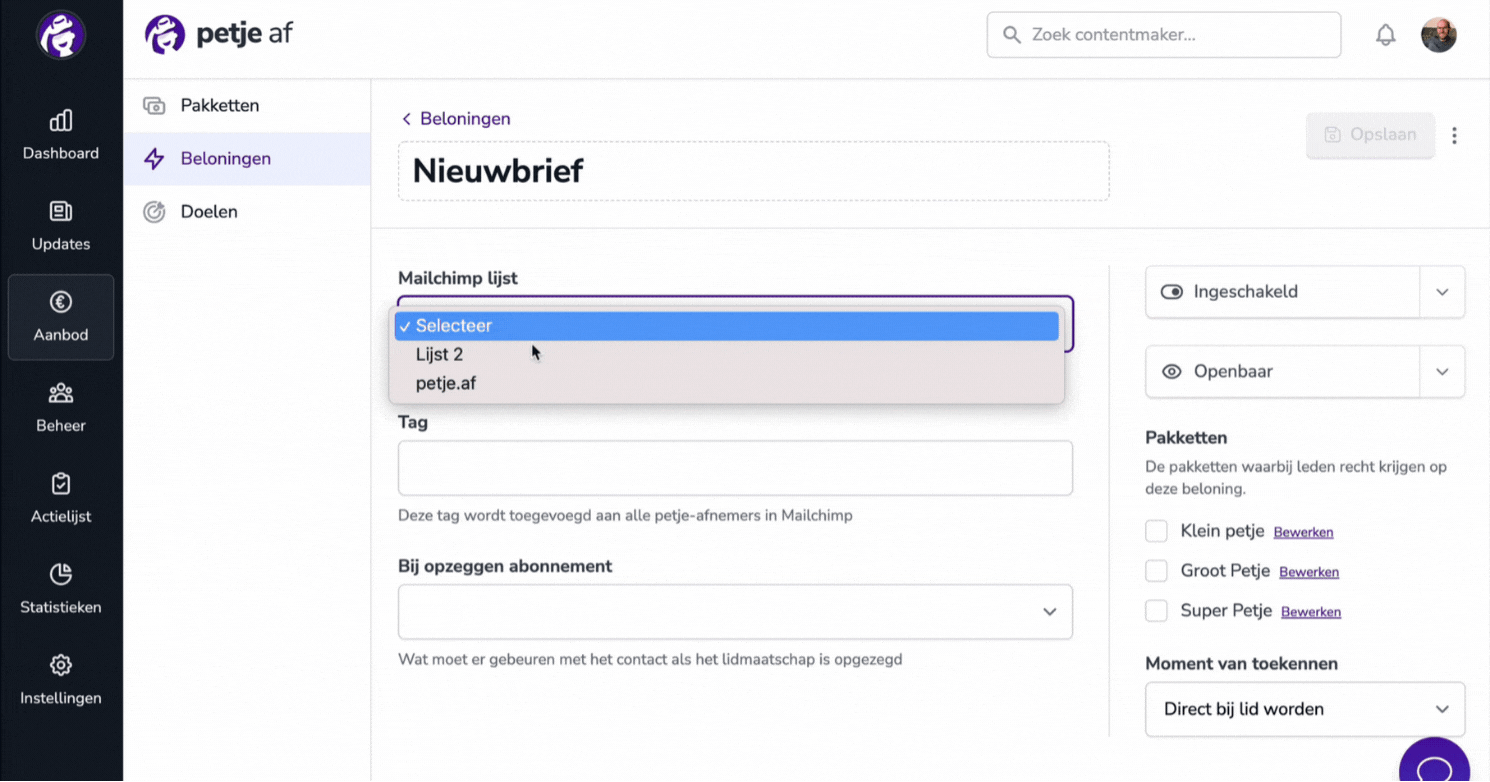Image resolution: width=1490 pixels, height=782 pixels.
Task: Expand the Ingeschakeld status dropdown
Action: coord(1442,292)
